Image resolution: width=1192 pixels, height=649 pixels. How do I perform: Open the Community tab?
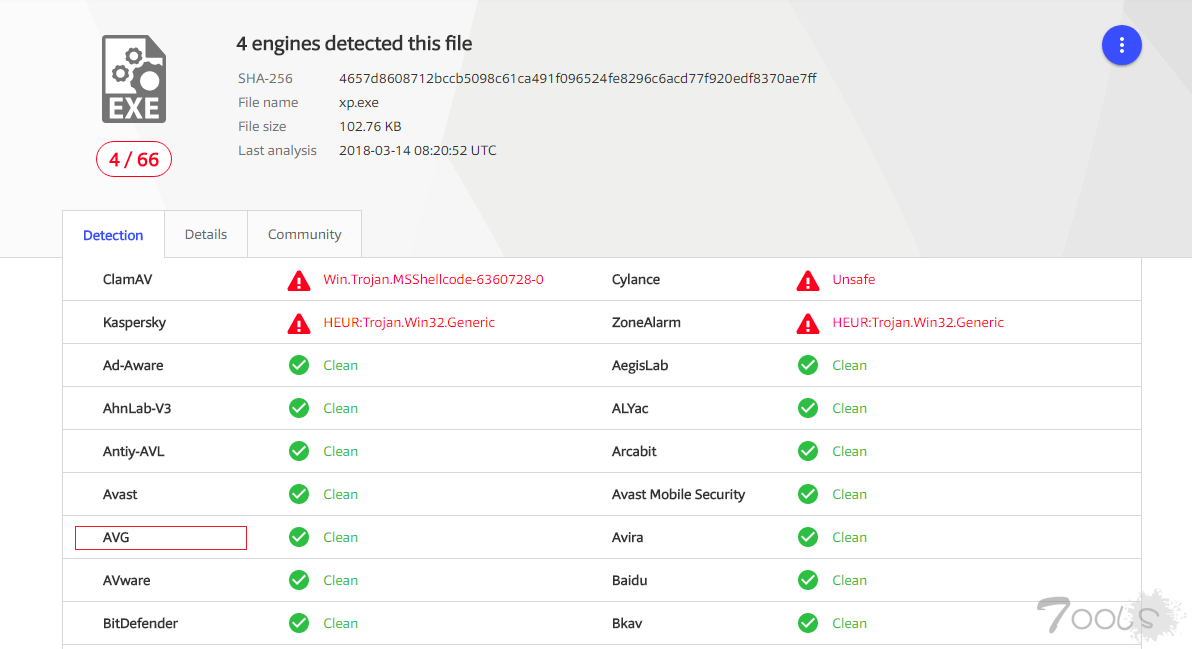(x=304, y=234)
